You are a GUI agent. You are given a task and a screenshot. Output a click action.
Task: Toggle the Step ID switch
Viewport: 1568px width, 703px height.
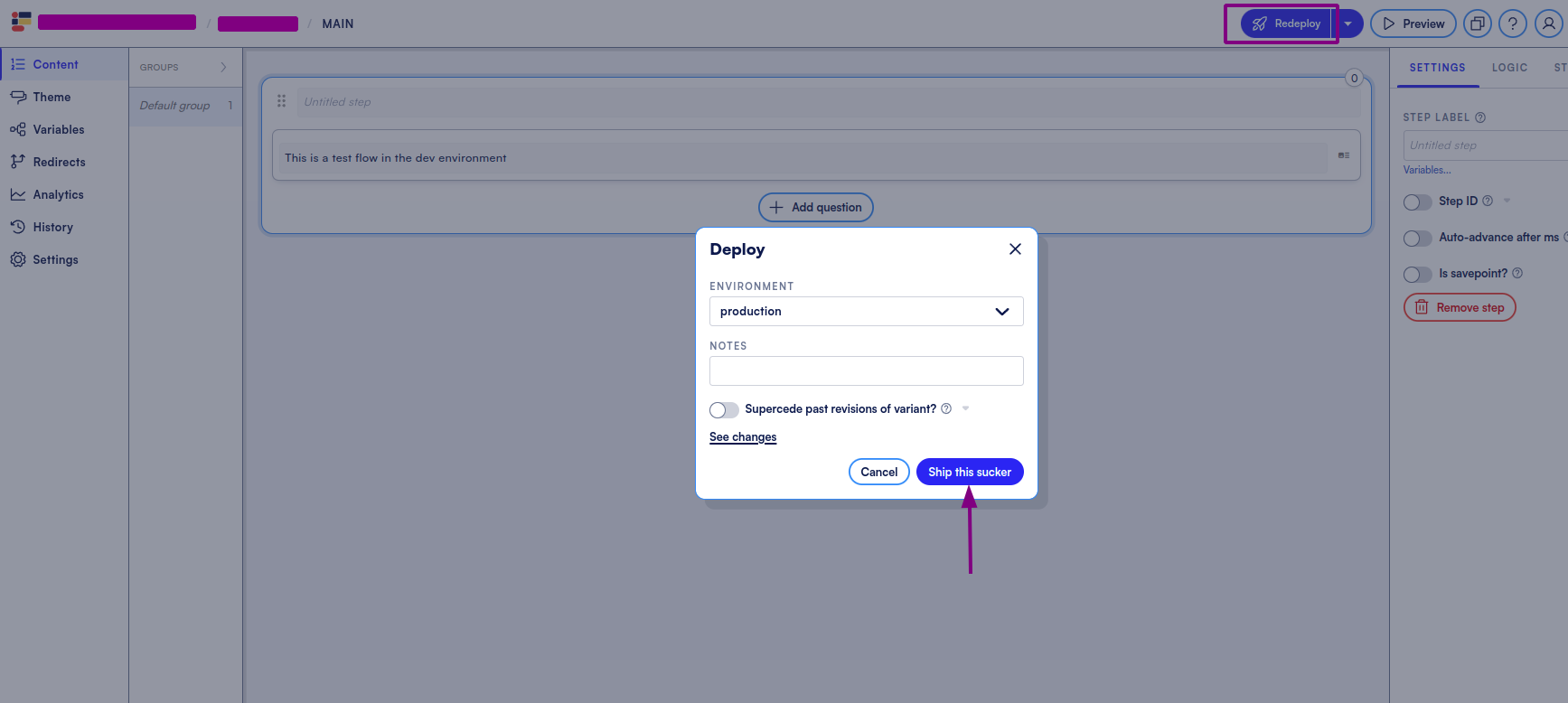pos(1417,202)
